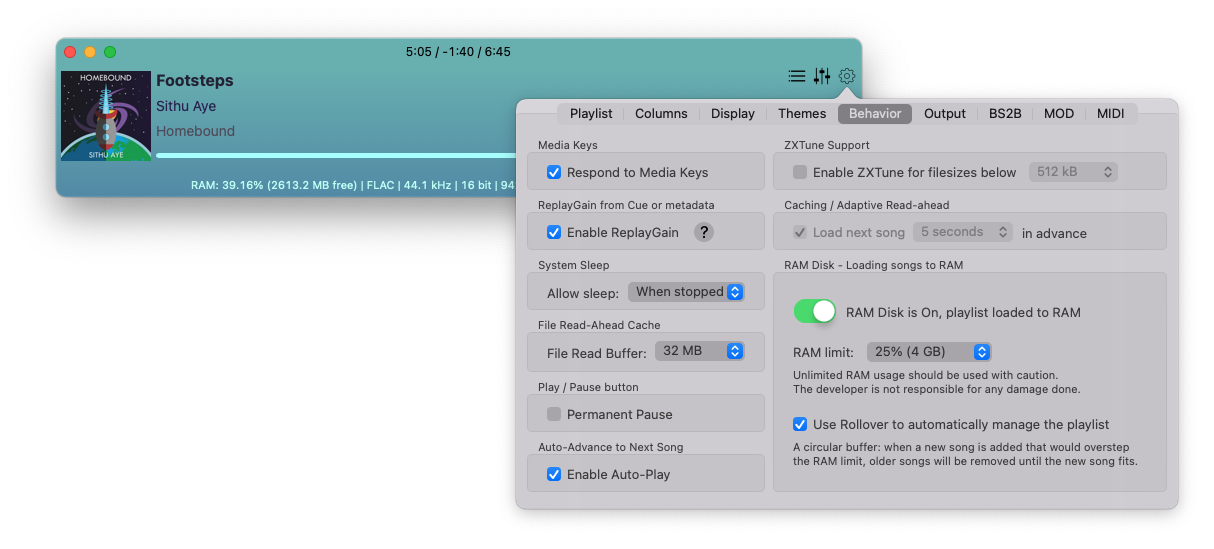Click the ReplayGain help question mark
The height and width of the screenshot is (549, 1214).
[x=704, y=232]
